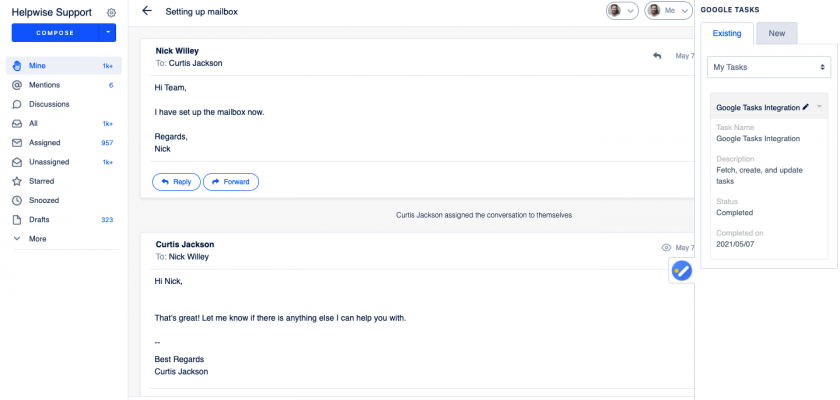
Task: Open the Helpwise settings gear icon
Action: (x=111, y=13)
